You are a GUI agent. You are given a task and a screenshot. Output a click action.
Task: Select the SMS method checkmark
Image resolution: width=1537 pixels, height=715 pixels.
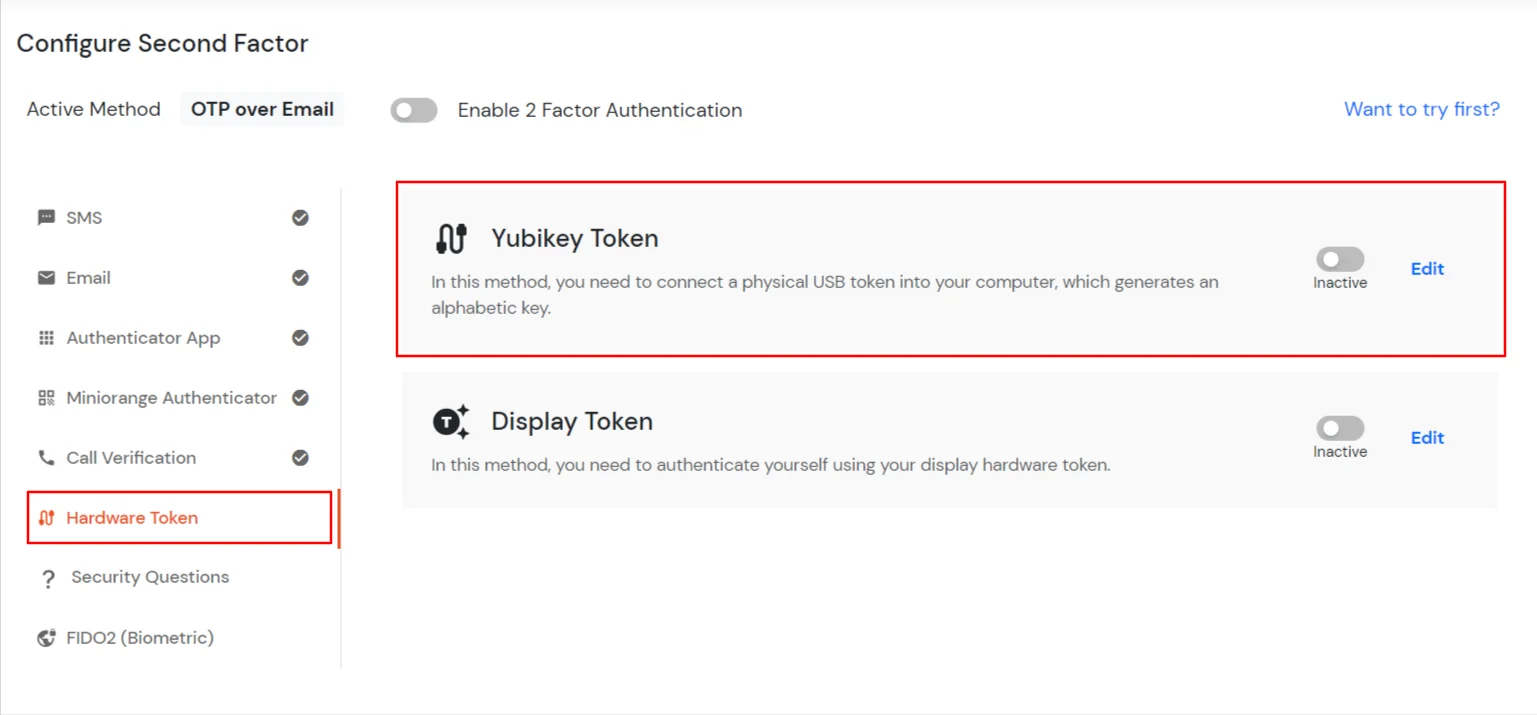[x=300, y=217]
